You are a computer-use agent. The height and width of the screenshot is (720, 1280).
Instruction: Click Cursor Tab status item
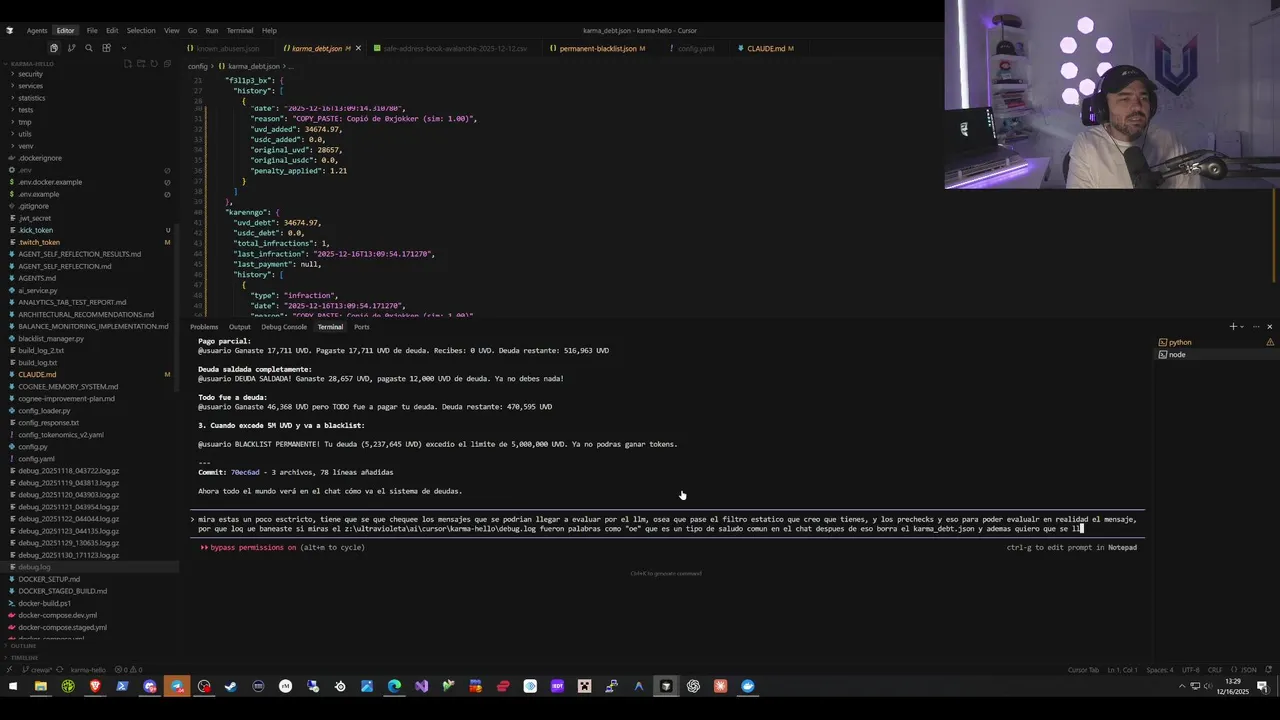pos(1083,670)
